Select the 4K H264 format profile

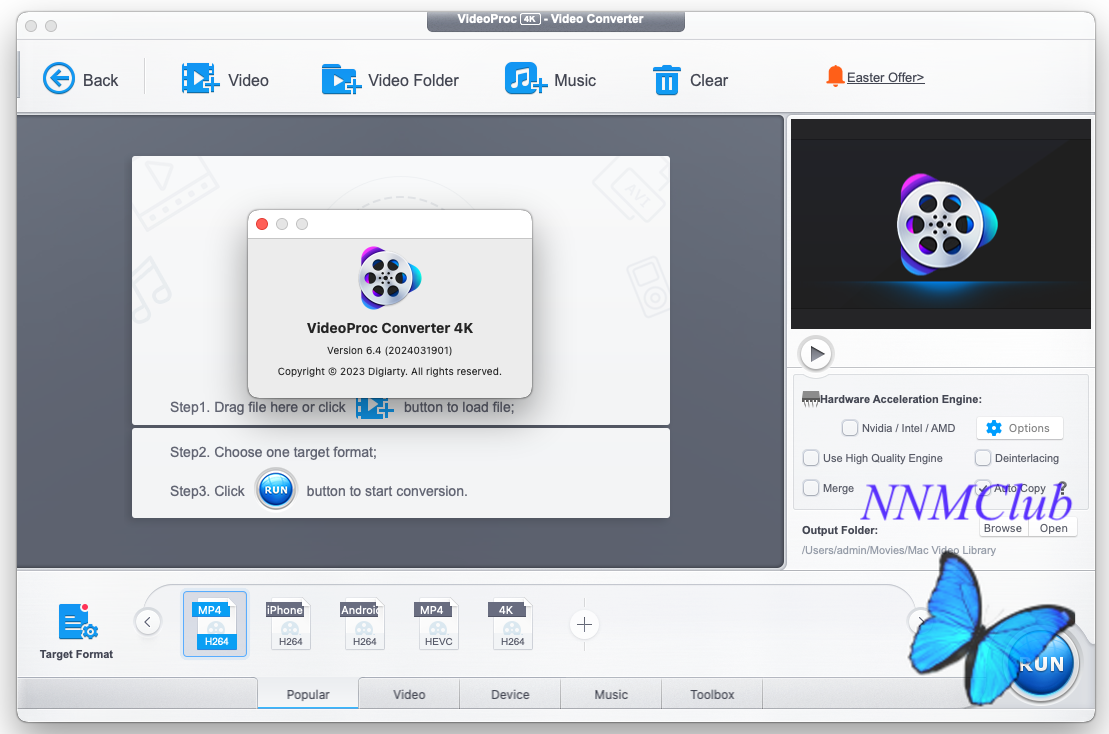click(x=511, y=624)
